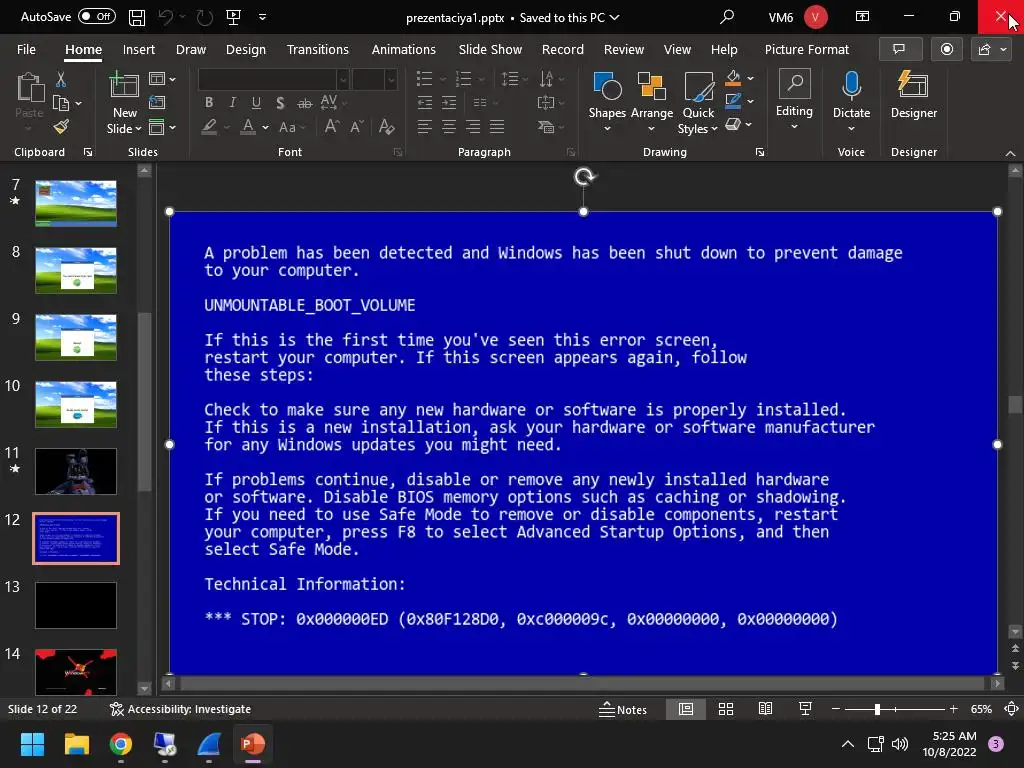The width and height of the screenshot is (1024, 768).
Task: Click the Reset slide icon
Action: [x=157, y=103]
